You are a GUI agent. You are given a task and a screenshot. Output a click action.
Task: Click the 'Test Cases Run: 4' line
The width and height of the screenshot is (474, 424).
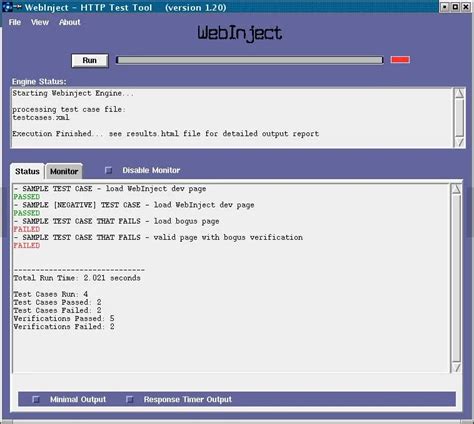[51, 294]
